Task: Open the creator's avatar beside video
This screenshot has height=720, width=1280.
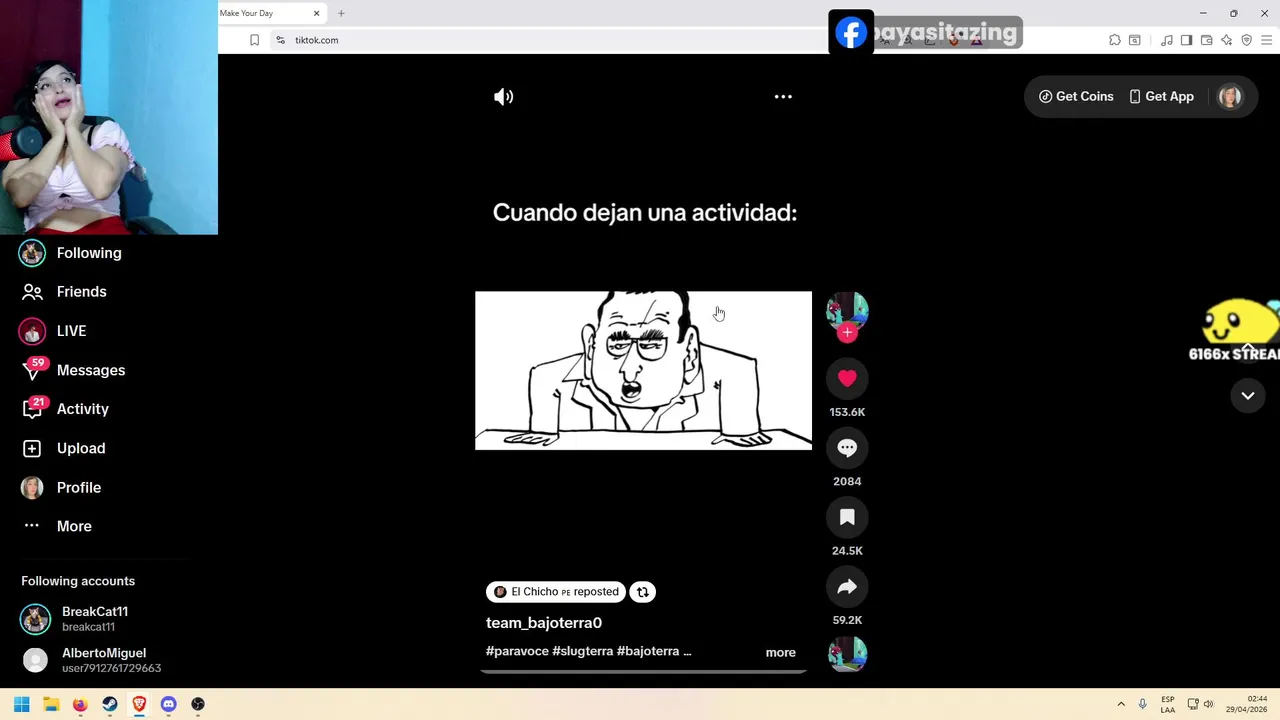Action: click(x=847, y=311)
